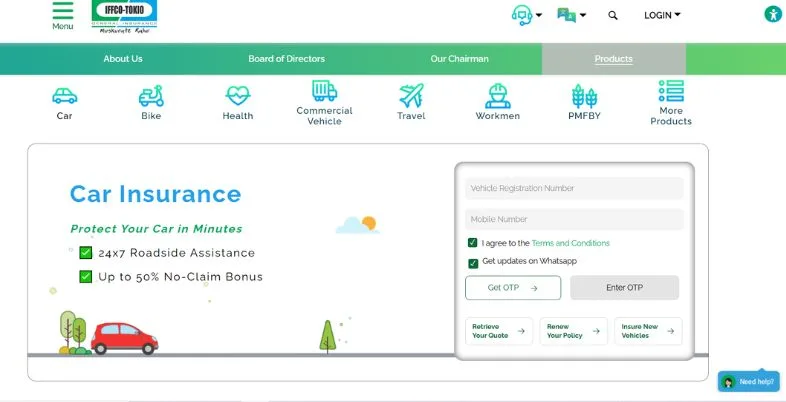Click the Enter OTP button
Screen dimensions: 786x402
pos(625,288)
